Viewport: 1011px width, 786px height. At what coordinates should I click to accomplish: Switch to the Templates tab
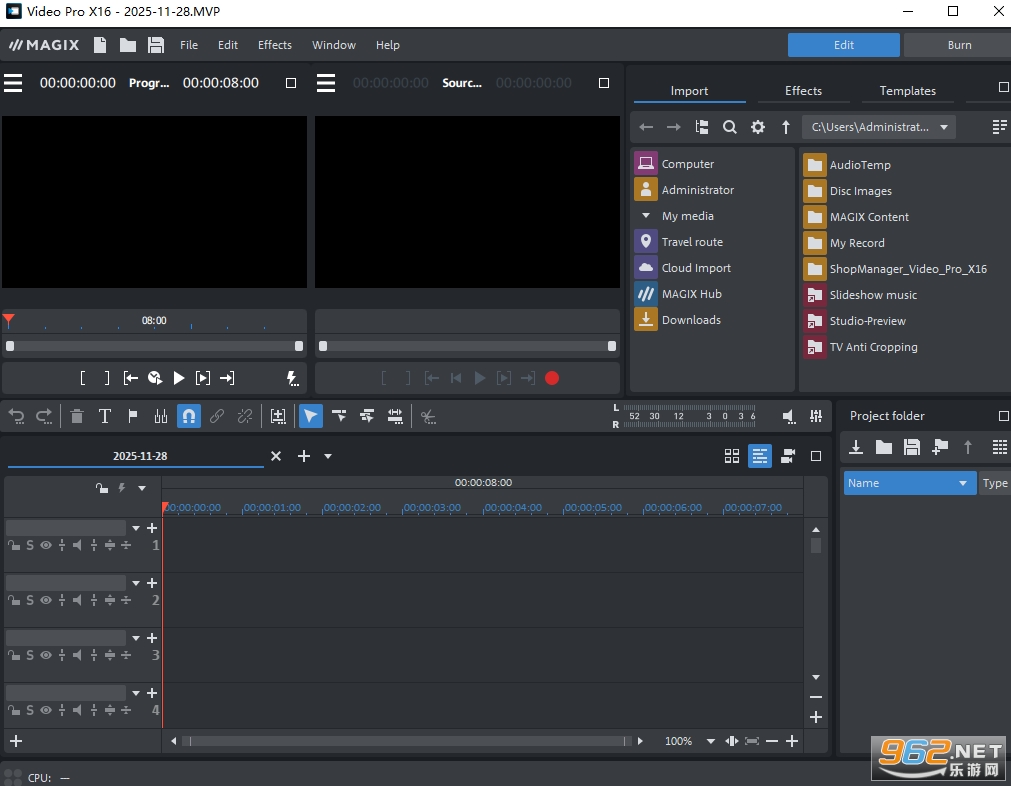click(908, 91)
